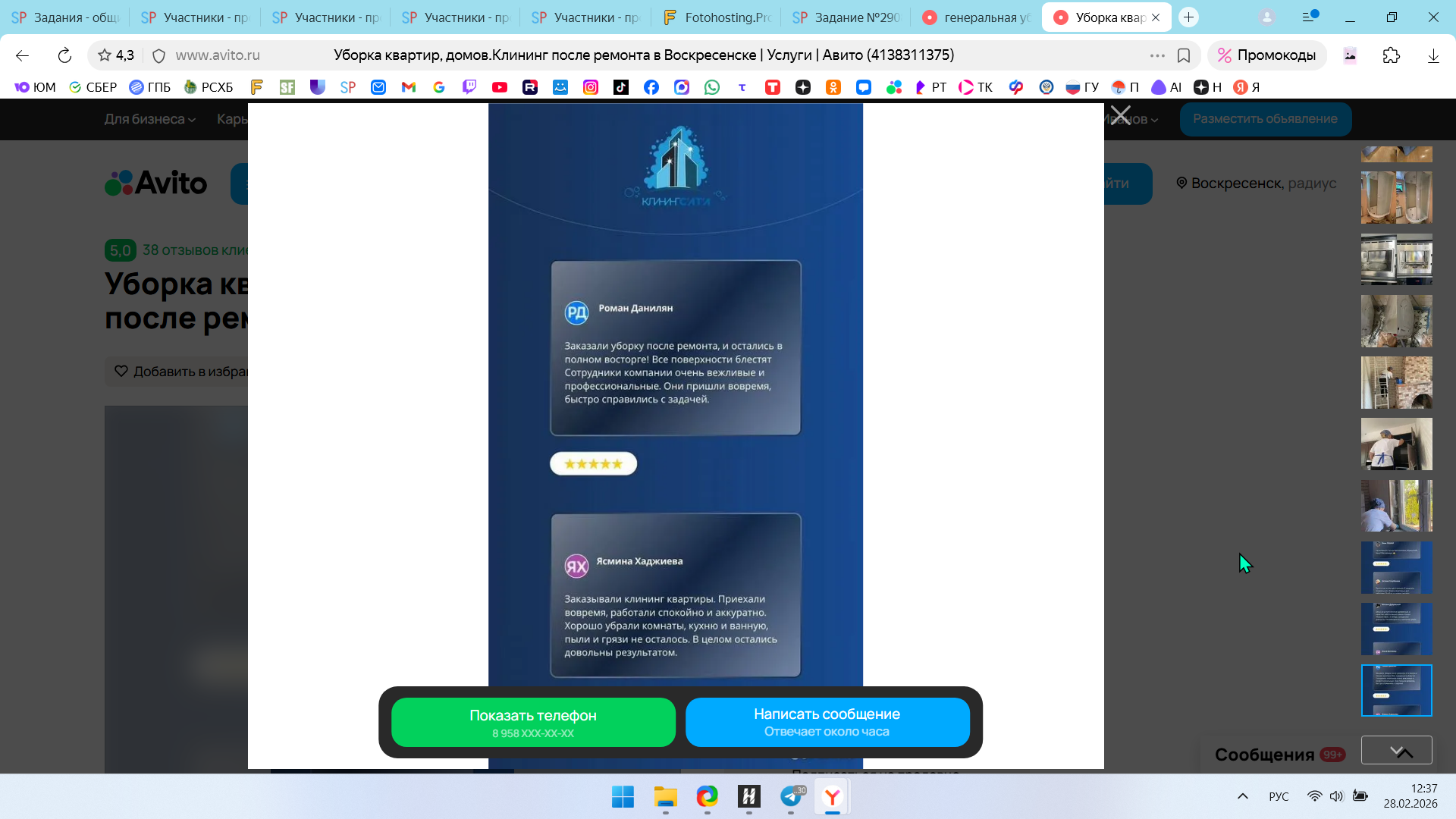Open the browser downloads arrow icon
The width and height of the screenshot is (1456, 819).
point(1432,55)
